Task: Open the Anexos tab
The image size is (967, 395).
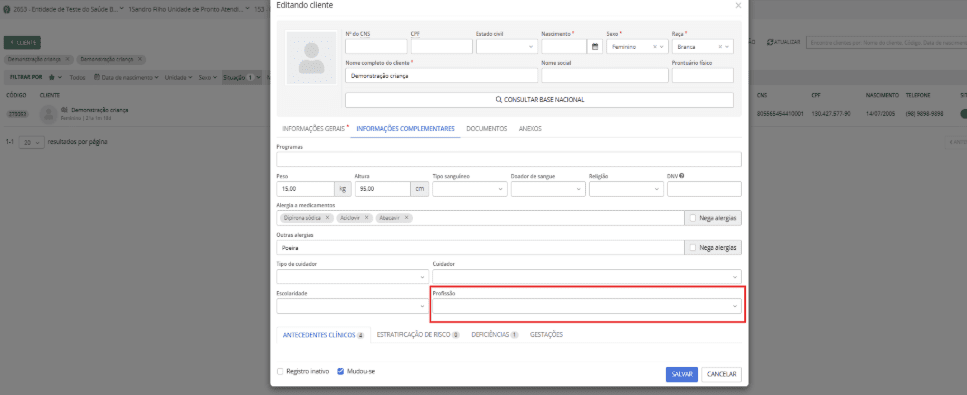Action: [530, 129]
